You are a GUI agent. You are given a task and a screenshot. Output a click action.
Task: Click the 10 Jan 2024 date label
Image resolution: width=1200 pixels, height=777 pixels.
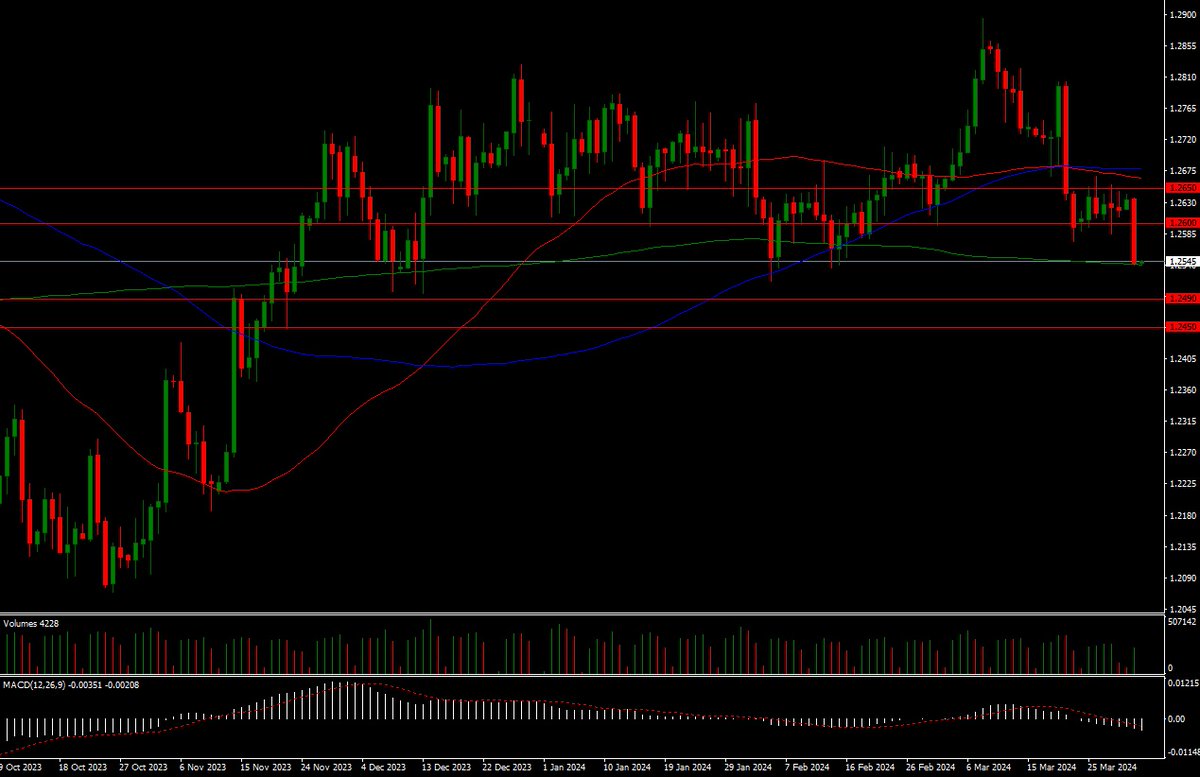pos(625,768)
